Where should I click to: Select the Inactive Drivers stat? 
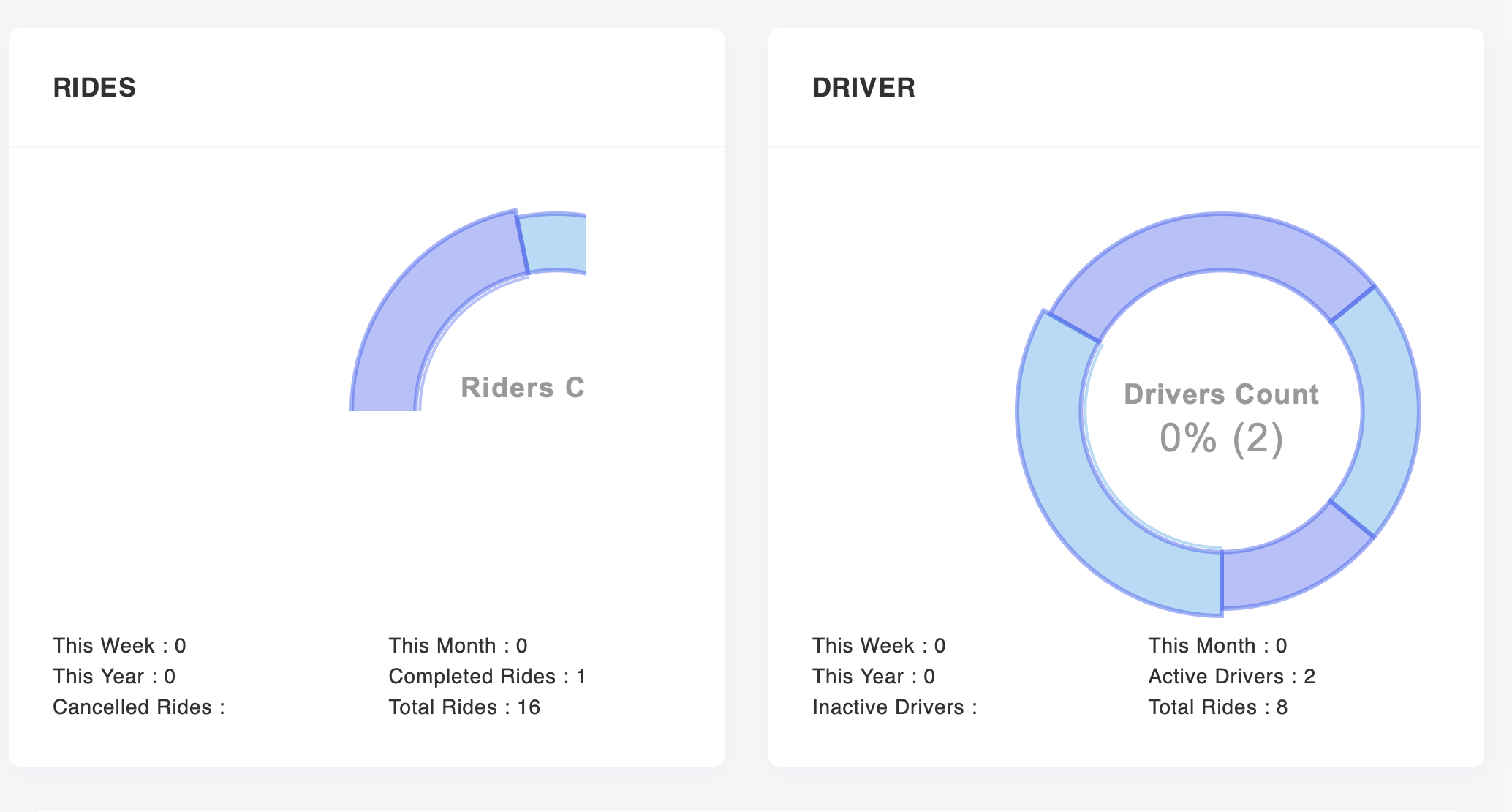click(x=895, y=707)
